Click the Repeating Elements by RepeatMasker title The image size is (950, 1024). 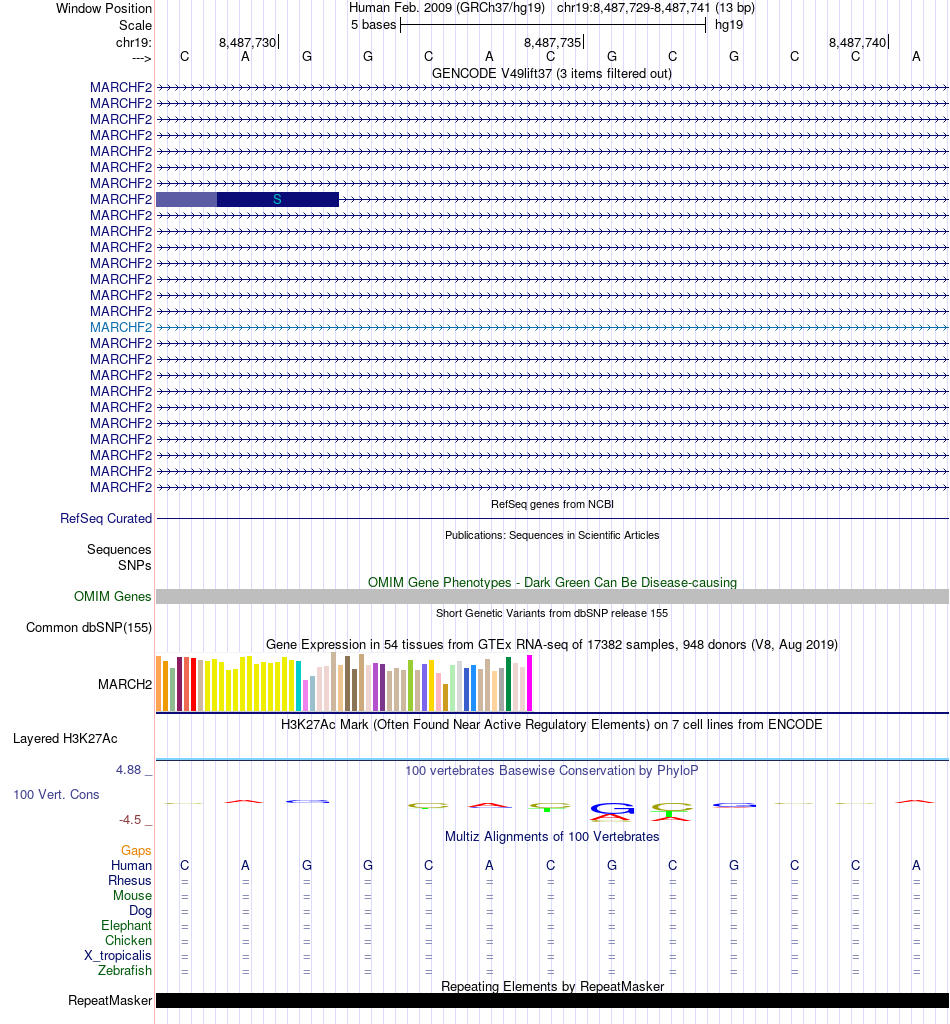[x=552, y=986]
